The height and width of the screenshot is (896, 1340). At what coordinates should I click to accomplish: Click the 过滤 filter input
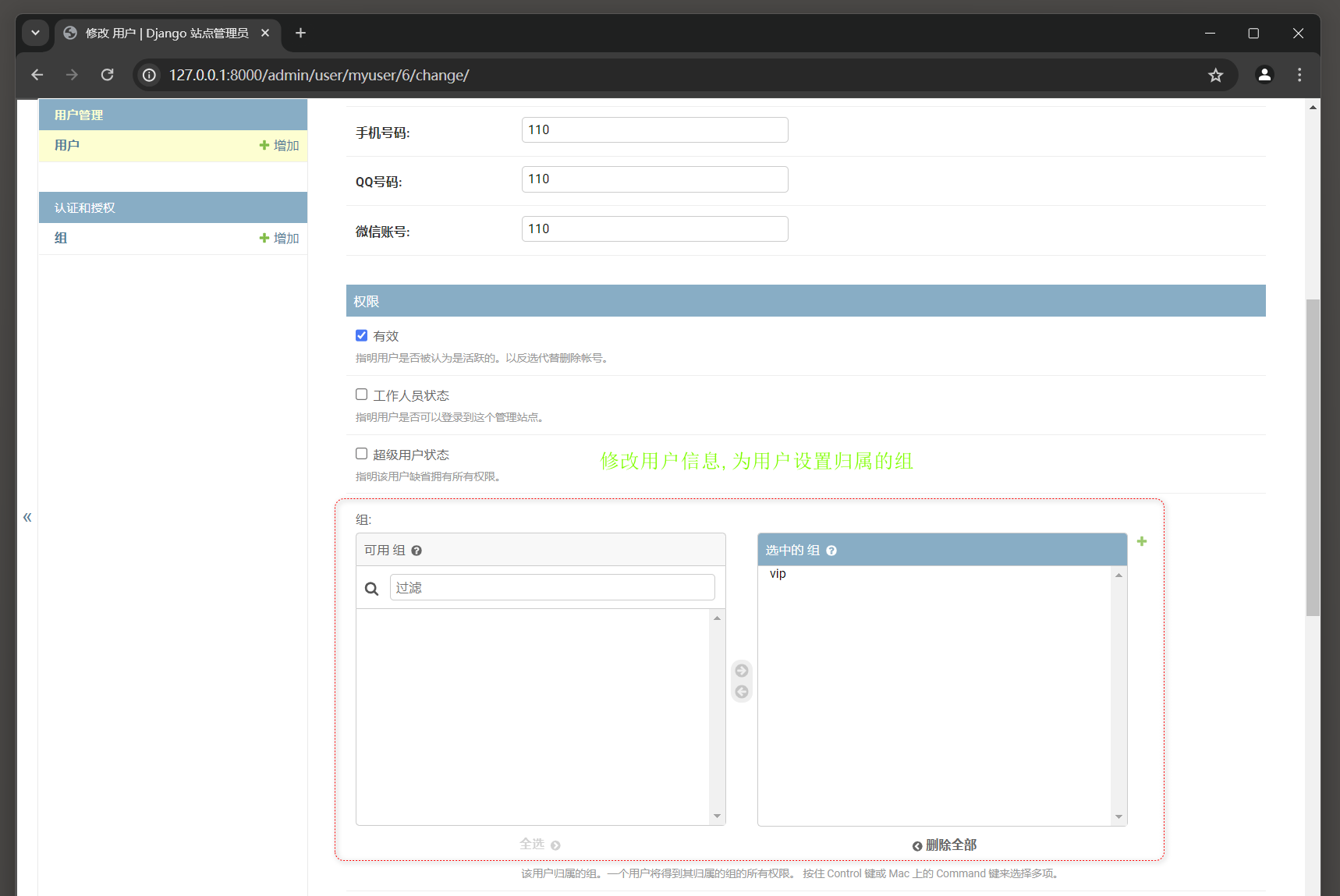[552, 587]
